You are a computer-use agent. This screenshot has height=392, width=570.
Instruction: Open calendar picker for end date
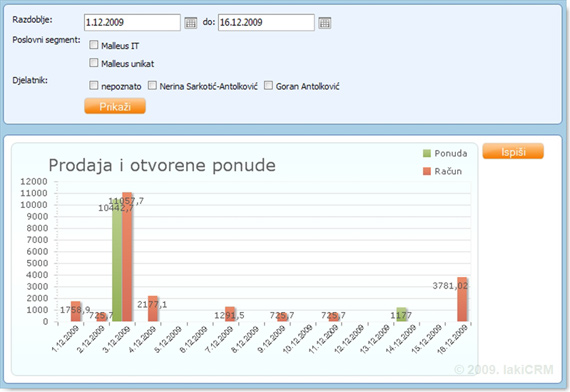point(325,23)
